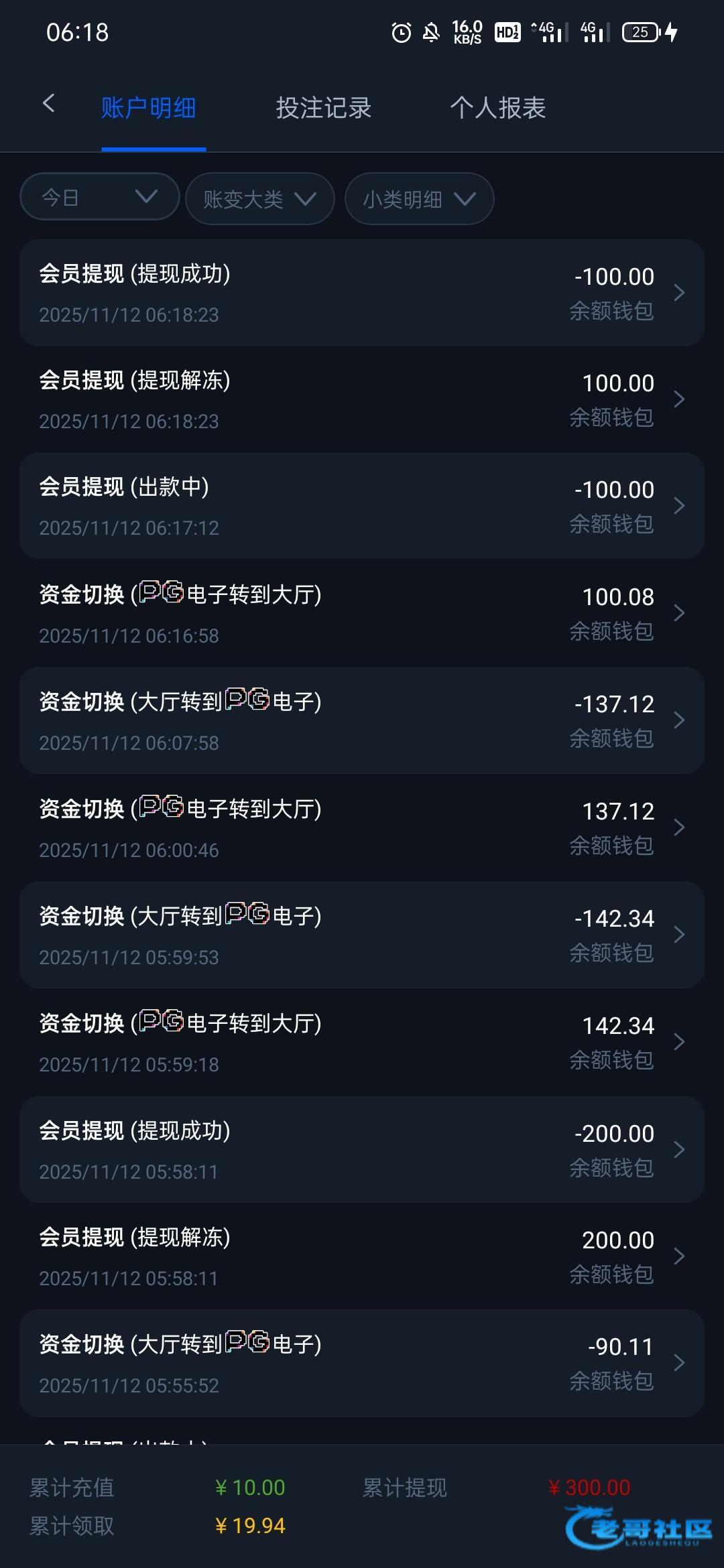Switch to the 个人报表 tab
This screenshot has height=1568, width=724.
[x=498, y=108]
